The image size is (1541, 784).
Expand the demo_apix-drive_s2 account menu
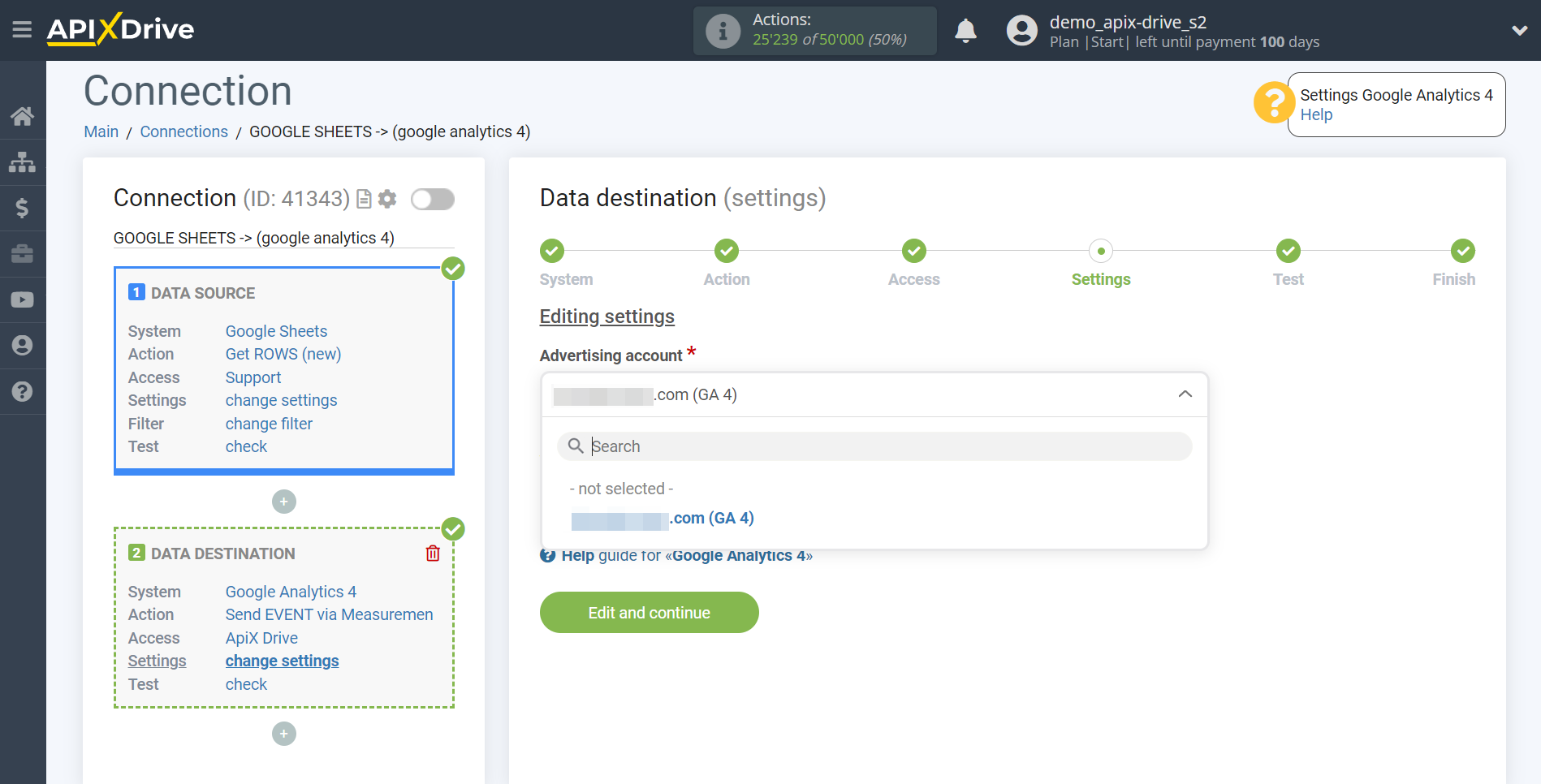point(1520,29)
